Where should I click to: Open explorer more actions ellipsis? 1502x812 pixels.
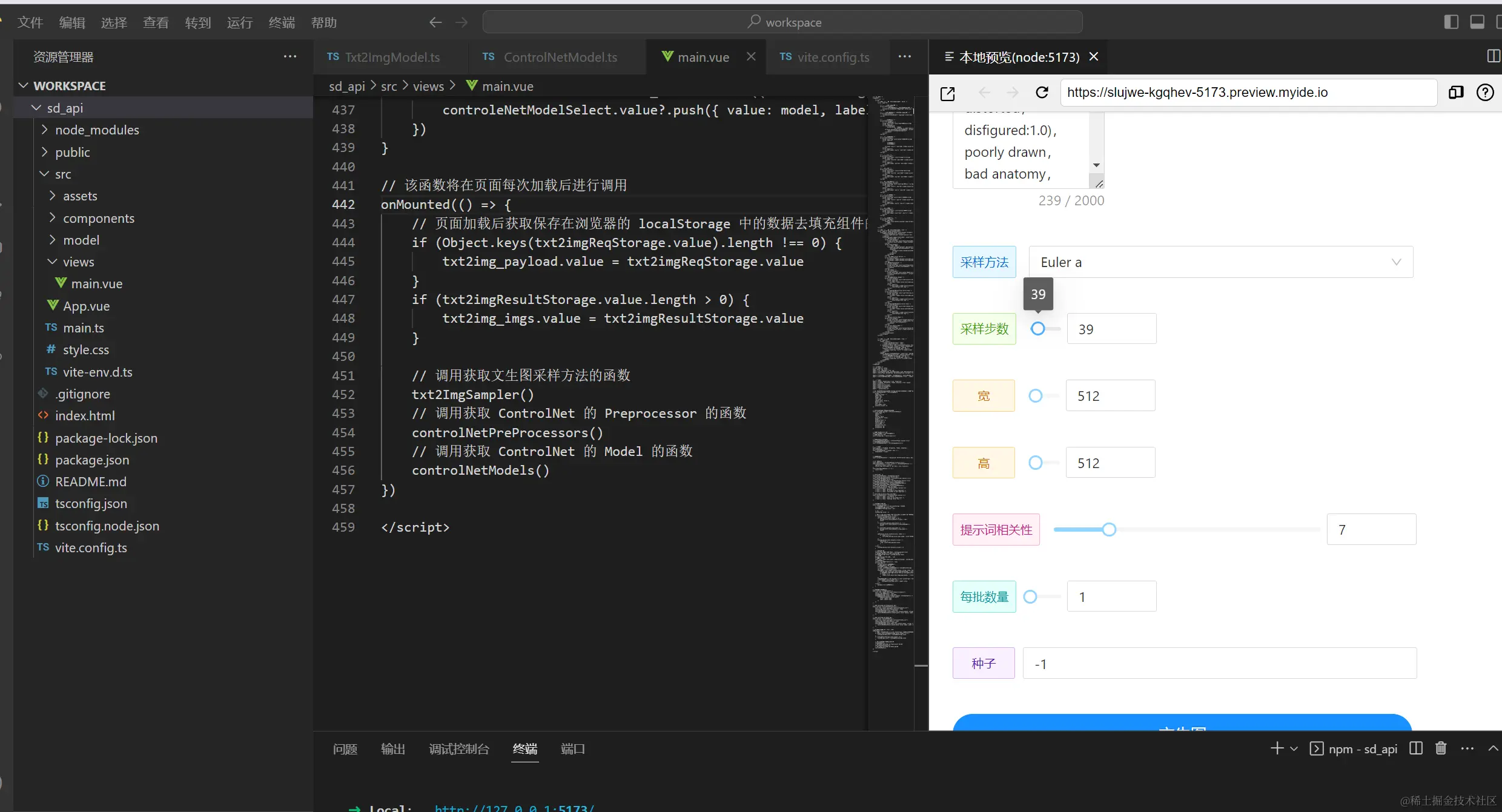(x=290, y=56)
